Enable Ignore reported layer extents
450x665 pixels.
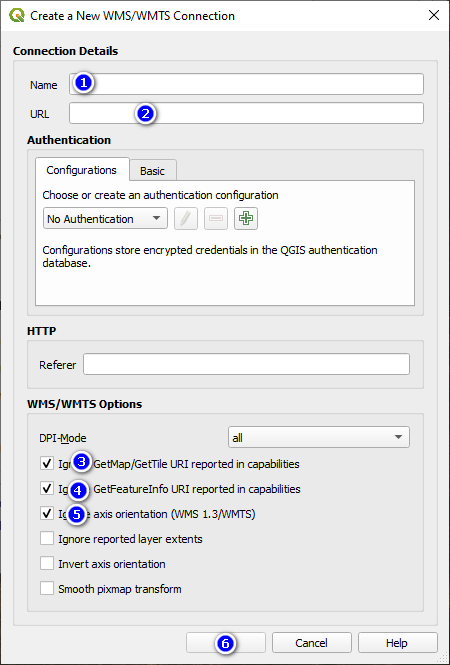(47, 539)
